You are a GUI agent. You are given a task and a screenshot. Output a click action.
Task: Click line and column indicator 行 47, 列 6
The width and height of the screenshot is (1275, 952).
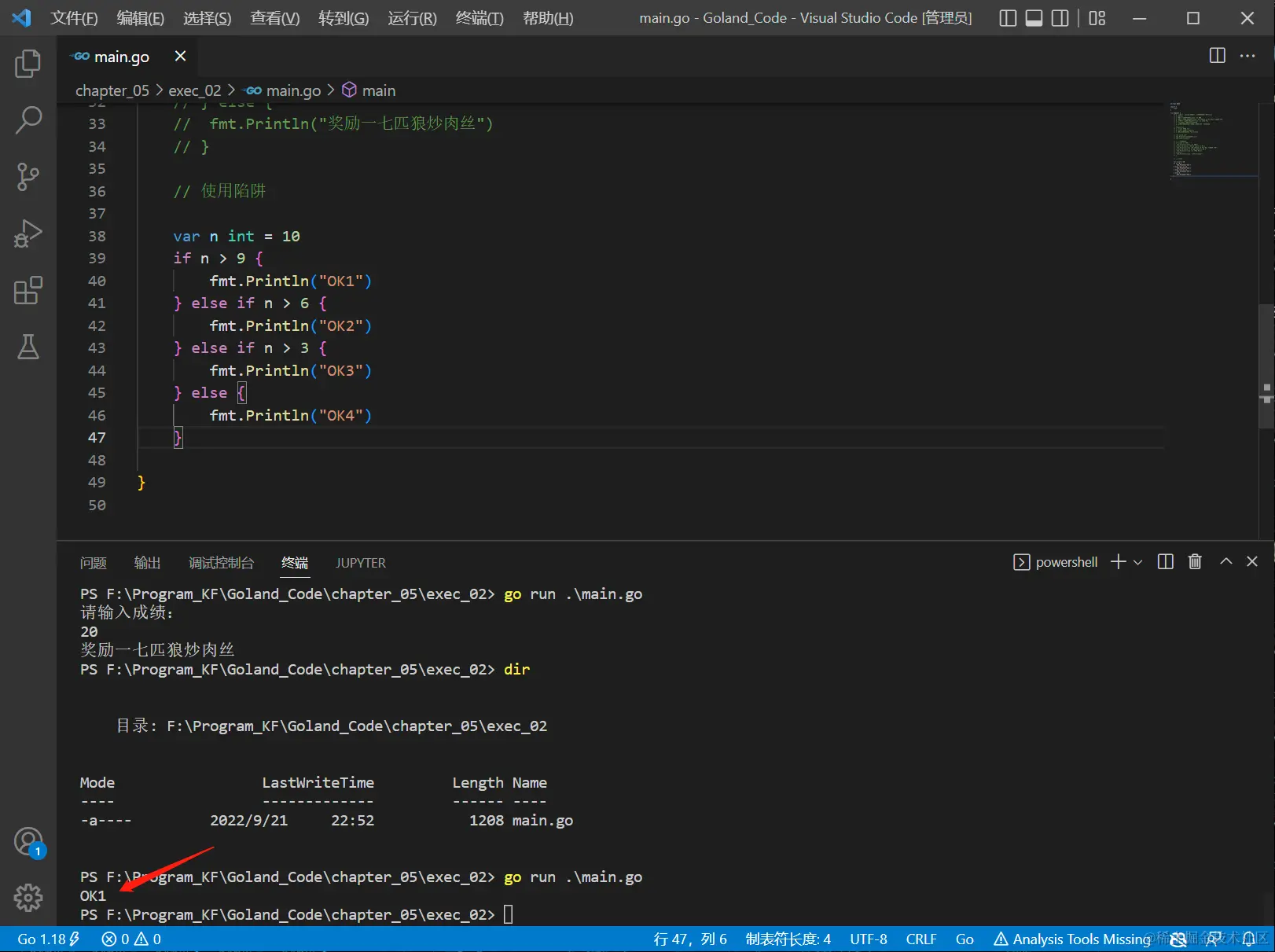[x=690, y=939]
